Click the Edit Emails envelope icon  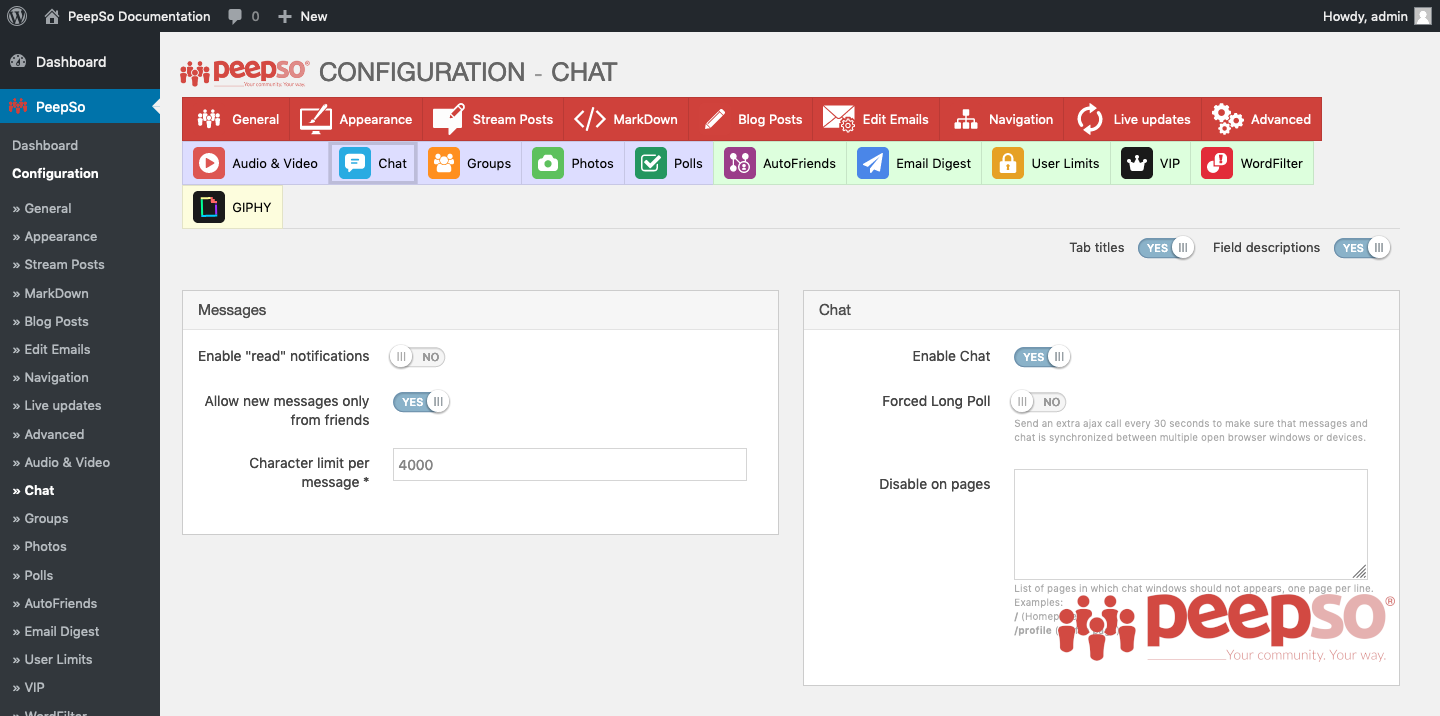point(839,119)
